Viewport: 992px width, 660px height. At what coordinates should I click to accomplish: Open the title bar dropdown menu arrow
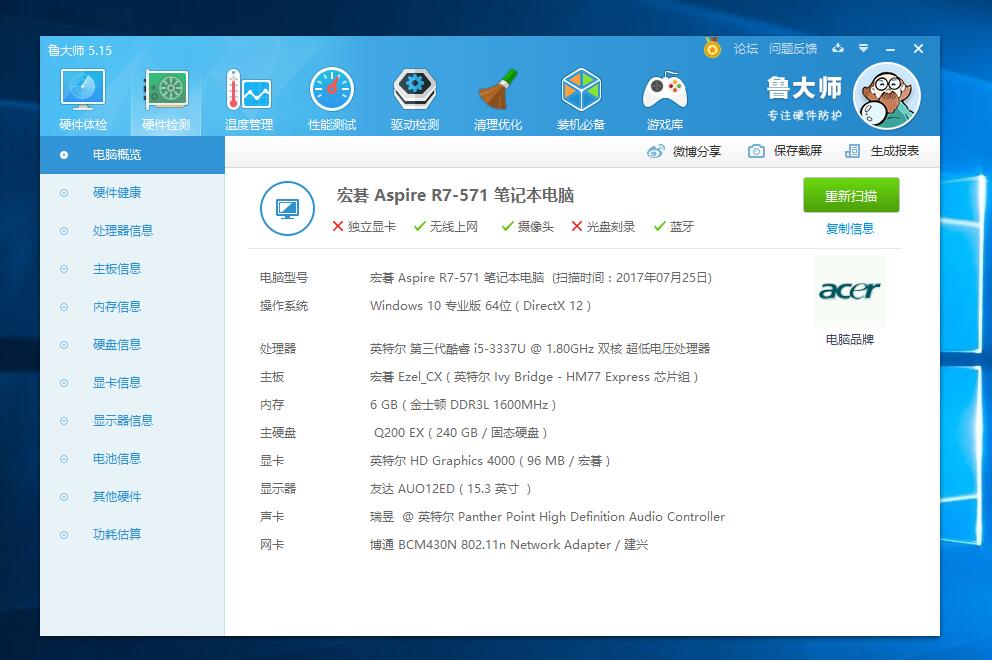864,48
